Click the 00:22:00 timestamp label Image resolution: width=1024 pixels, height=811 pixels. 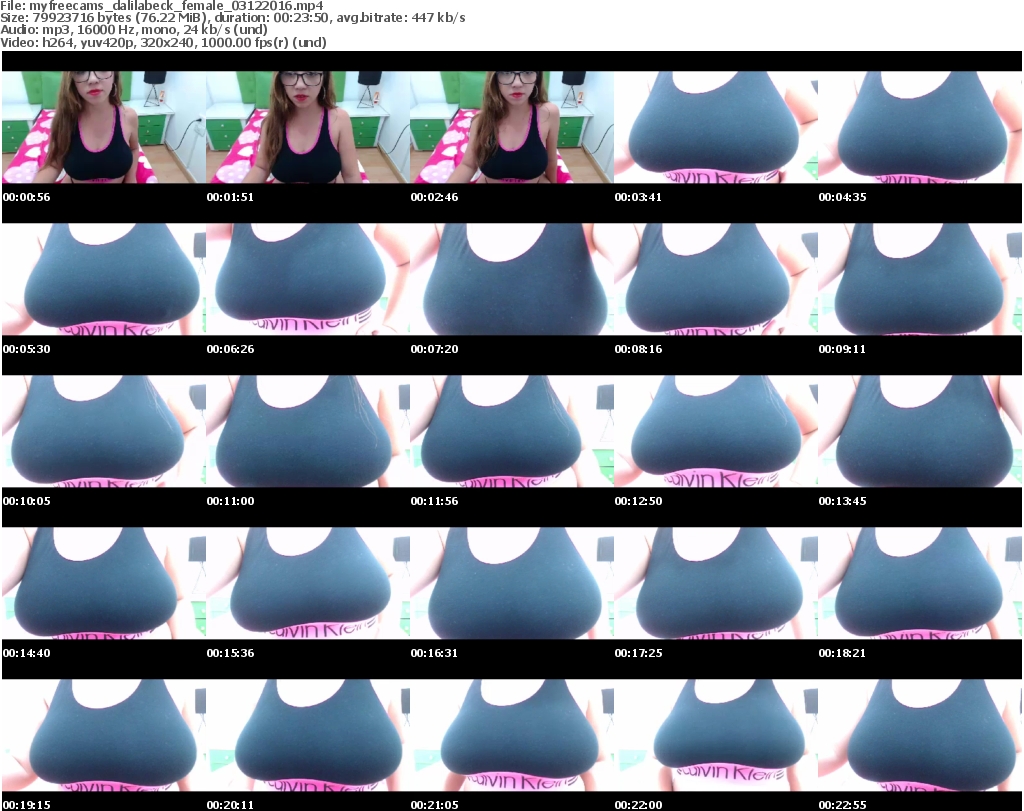(x=638, y=805)
